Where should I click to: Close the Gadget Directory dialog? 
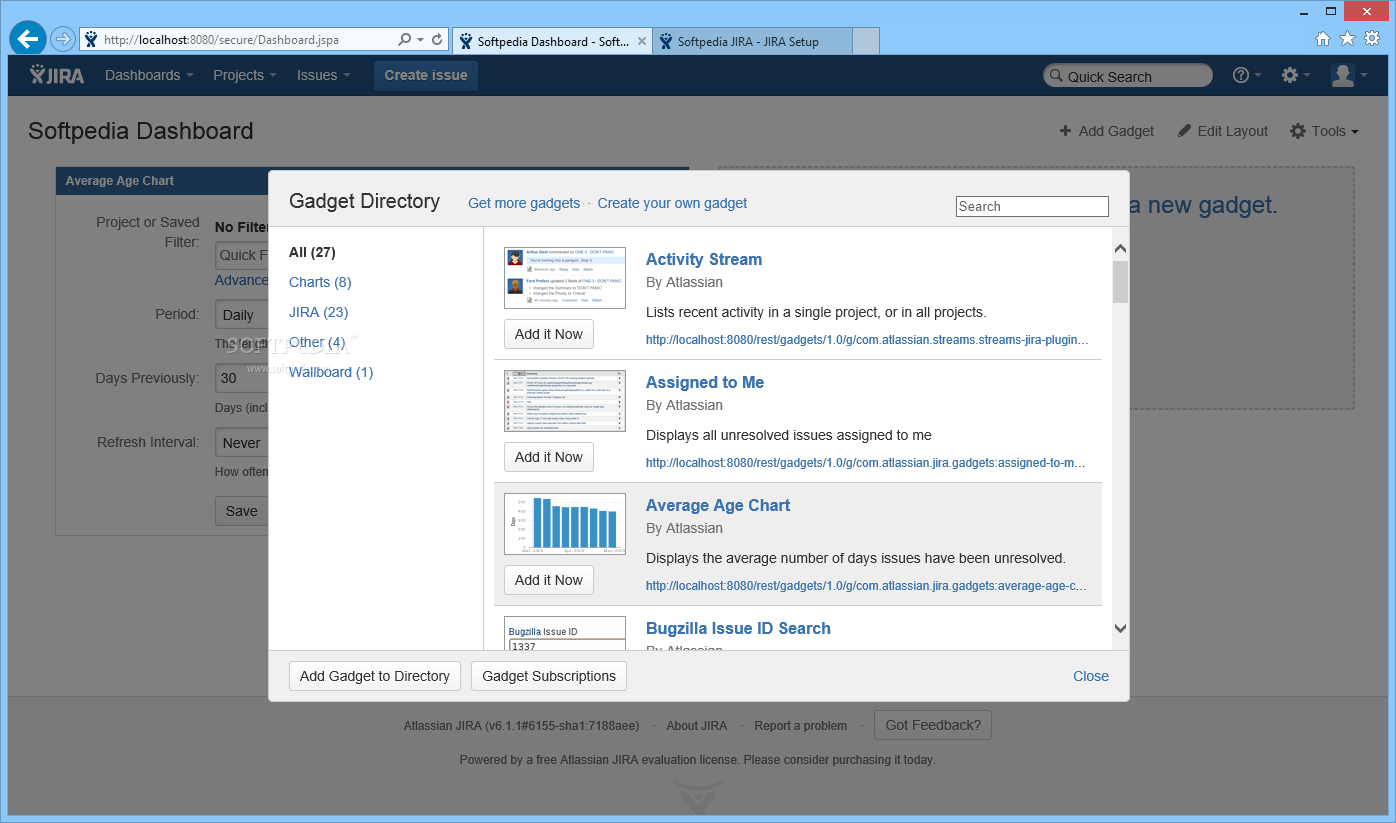pos(1091,676)
